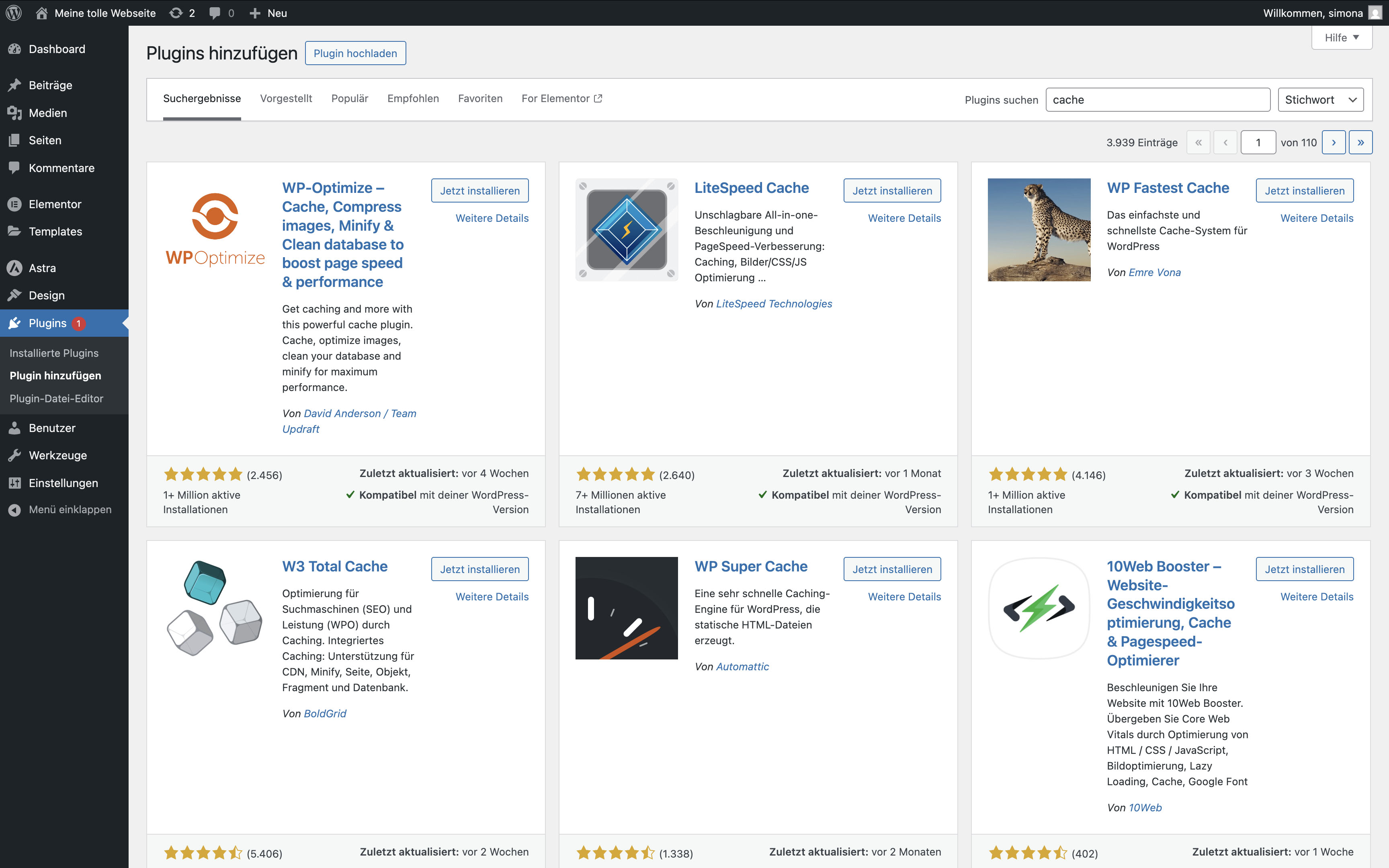Switch to the Empfohlen tab

413,99
